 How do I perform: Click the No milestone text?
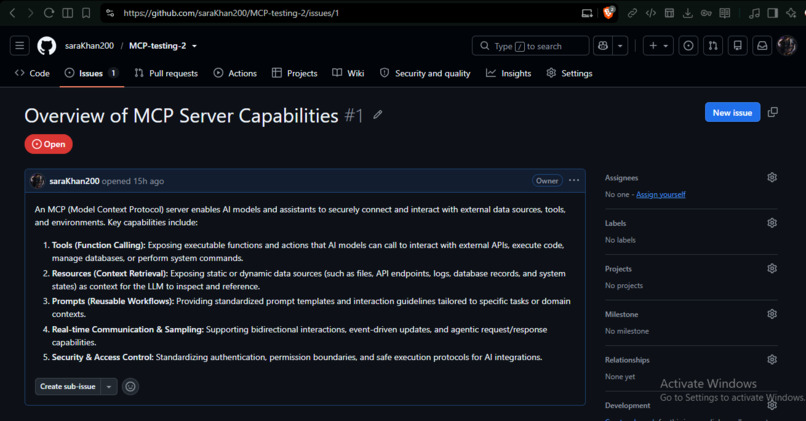click(627, 331)
